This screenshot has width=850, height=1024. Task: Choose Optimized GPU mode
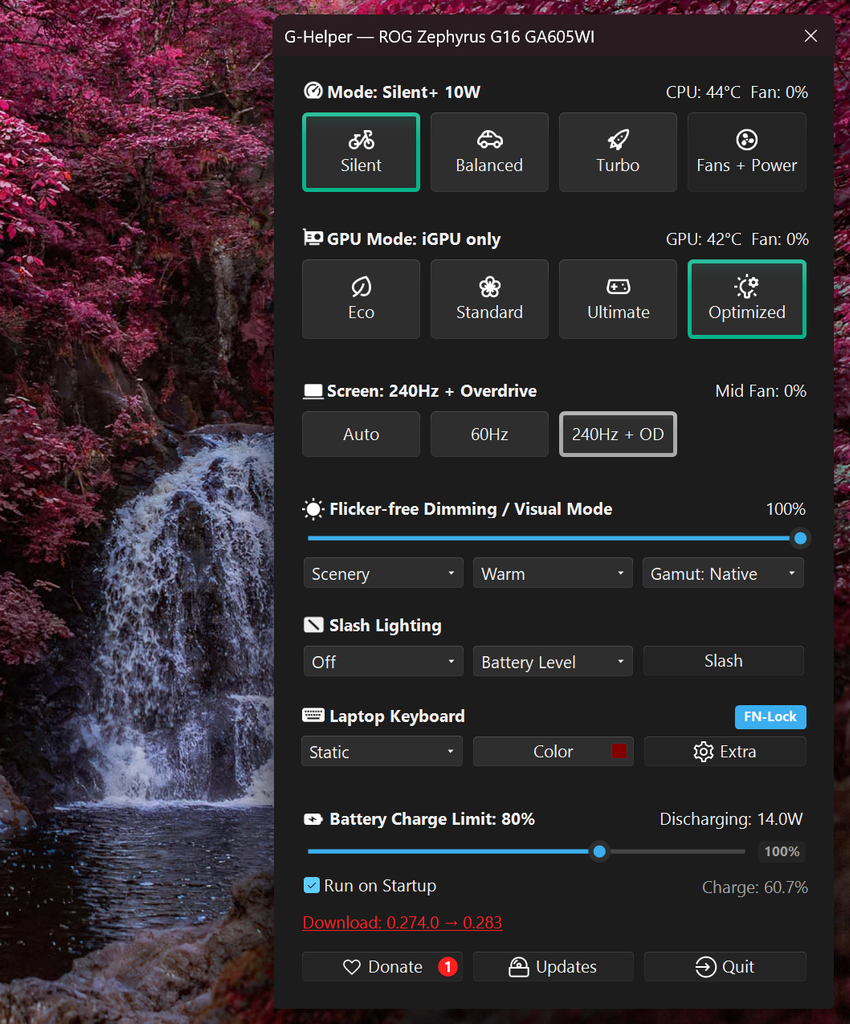pos(747,299)
